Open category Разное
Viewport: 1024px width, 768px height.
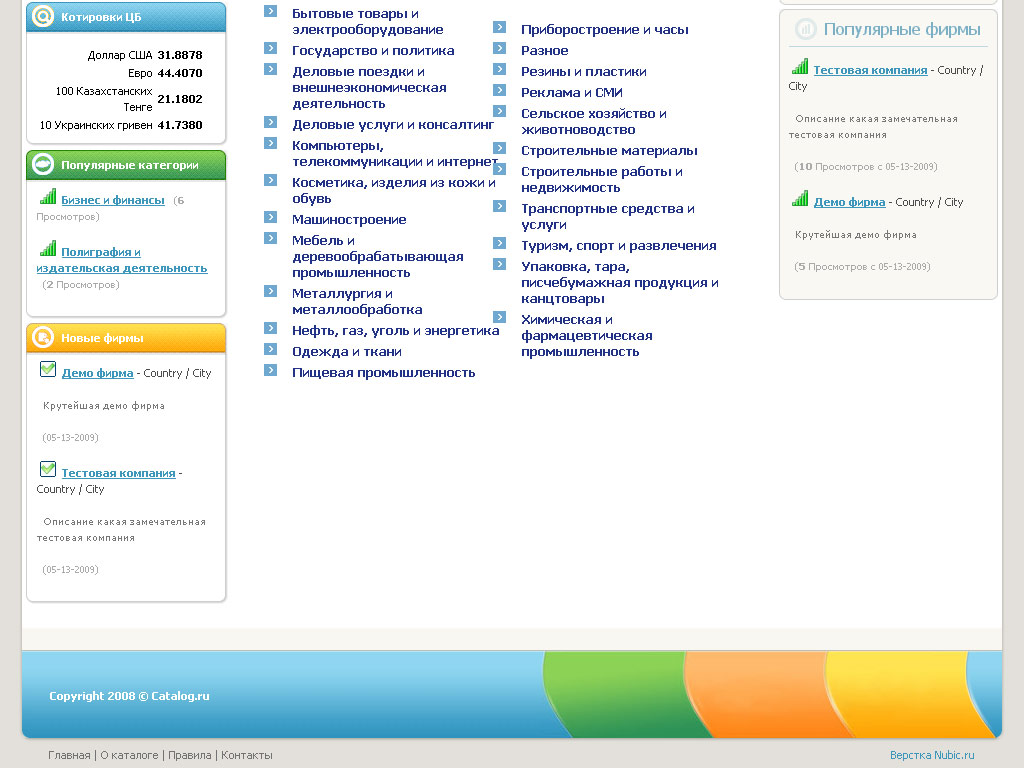click(545, 50)
